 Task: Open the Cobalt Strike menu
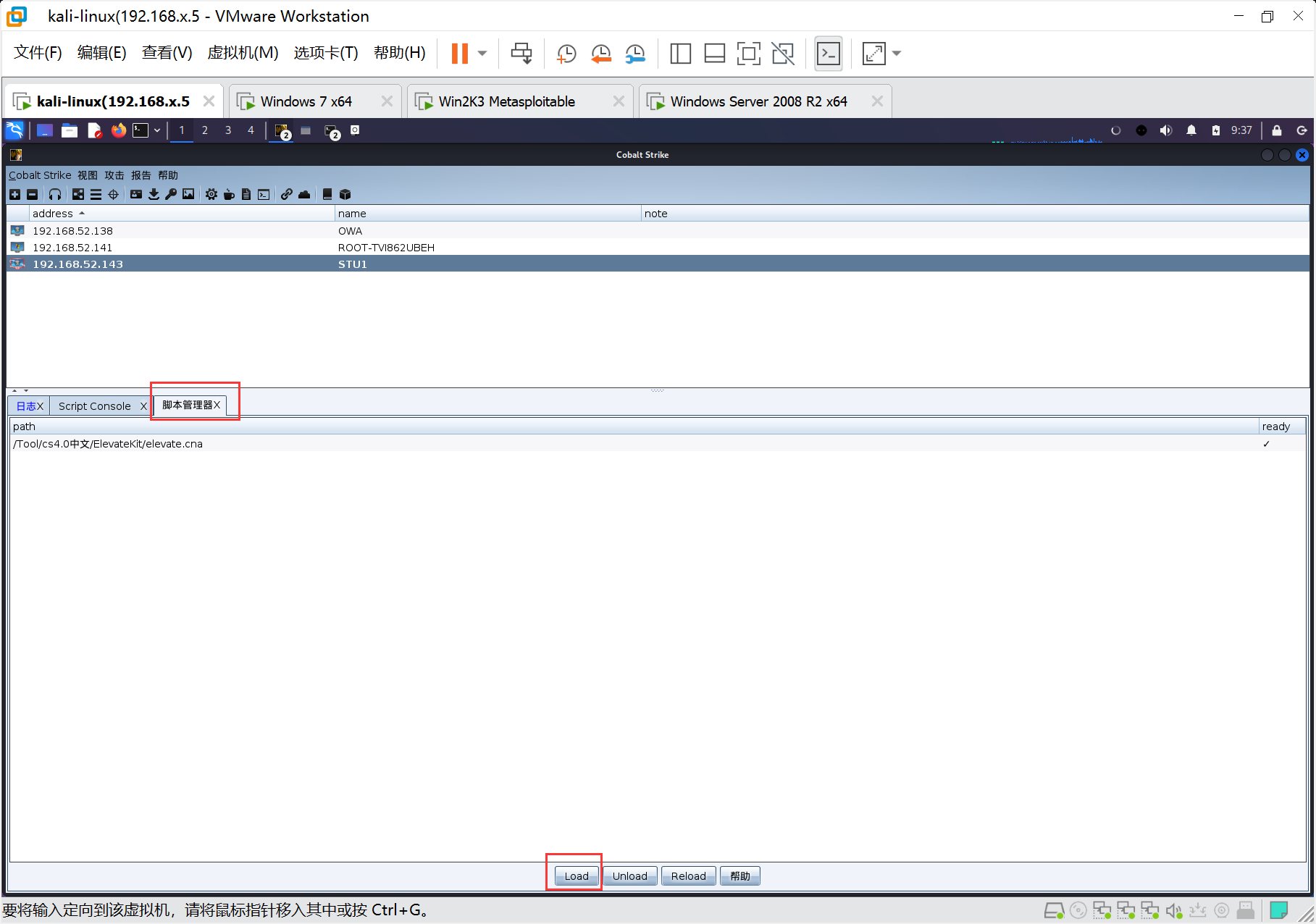[40, 175]
